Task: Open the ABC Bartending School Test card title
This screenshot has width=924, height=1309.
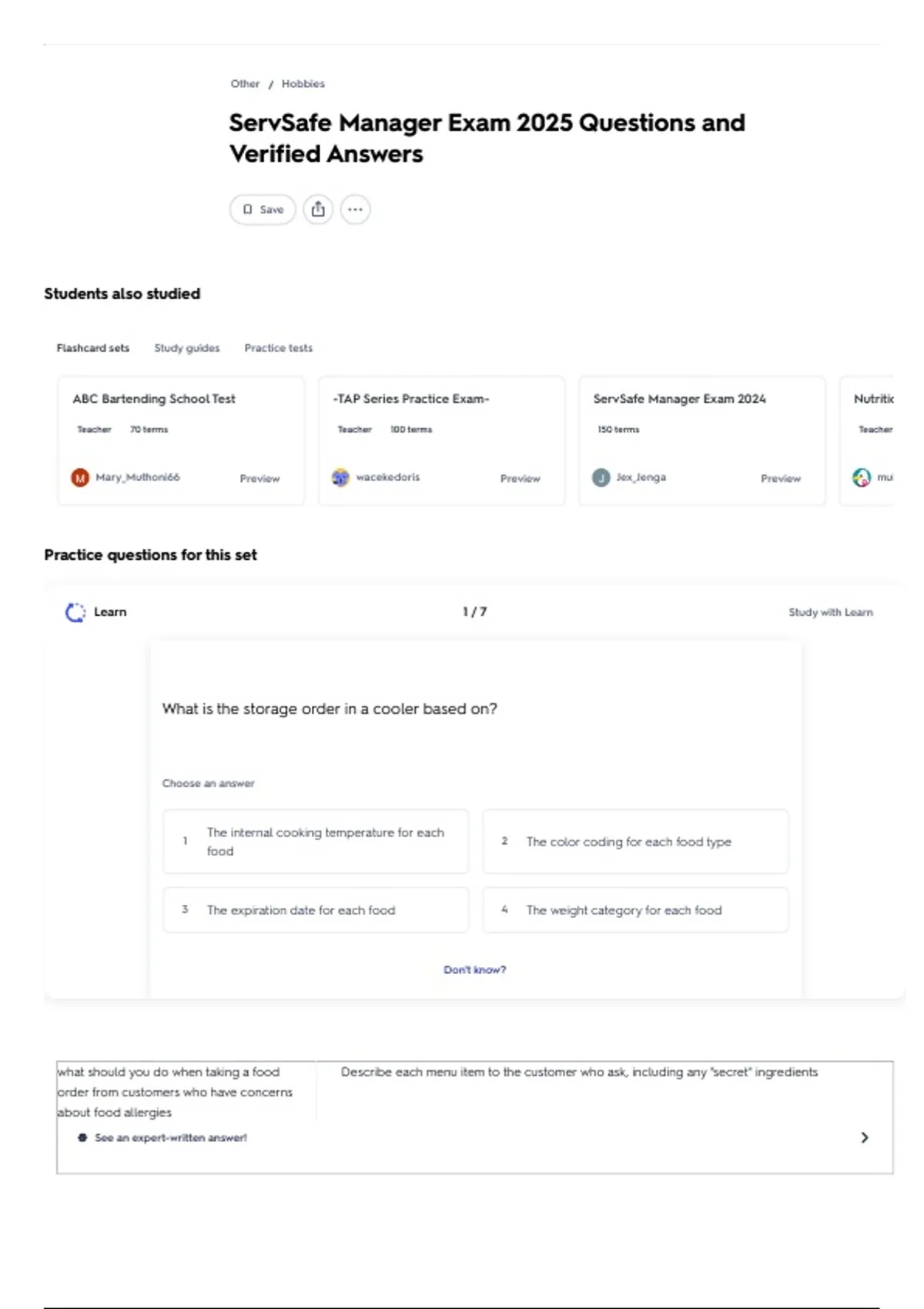Action: pos(154,399)
